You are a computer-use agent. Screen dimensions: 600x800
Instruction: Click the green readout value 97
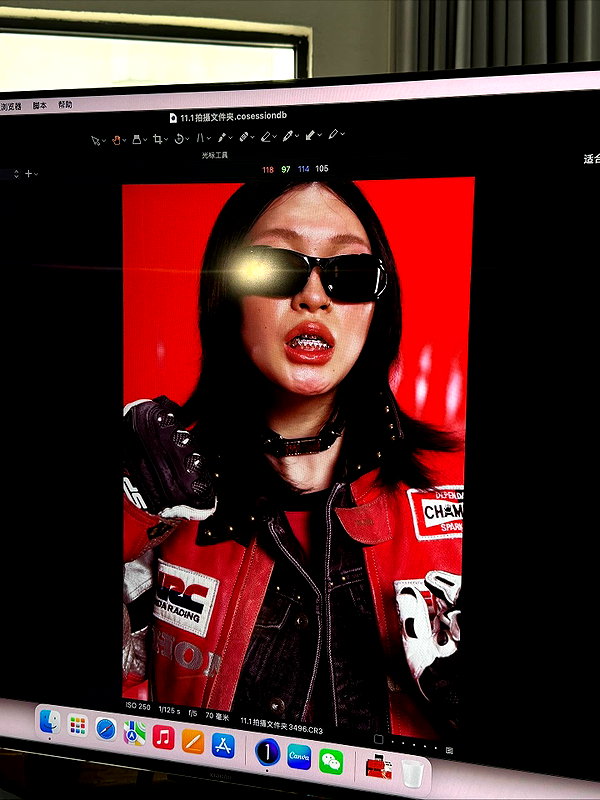coord(286,169)
